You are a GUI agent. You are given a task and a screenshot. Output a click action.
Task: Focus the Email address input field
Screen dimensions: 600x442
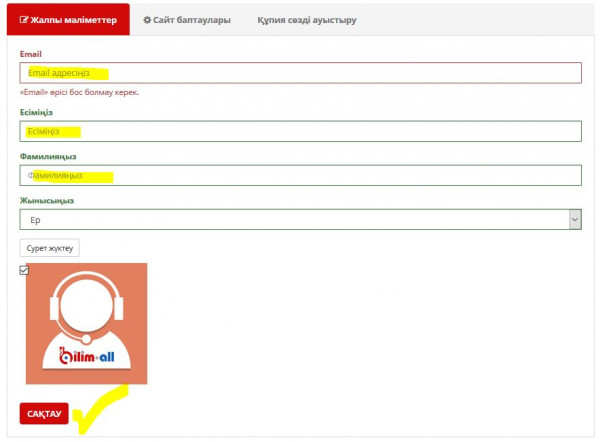tap(301, 73)
